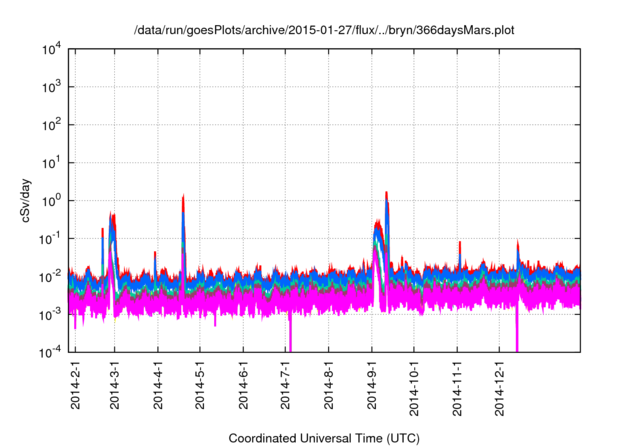
Task: Select the 2014-10-1 x-axis tick label
Action: (x=414, y=389)
